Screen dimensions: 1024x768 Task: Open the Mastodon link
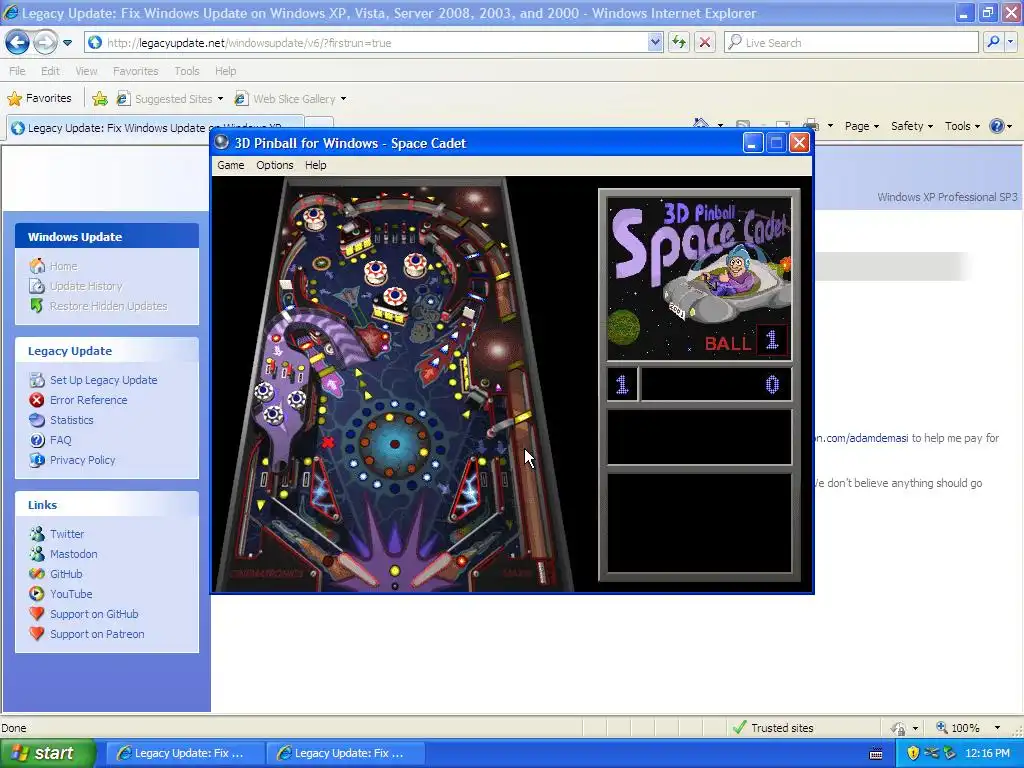point(73,554)
